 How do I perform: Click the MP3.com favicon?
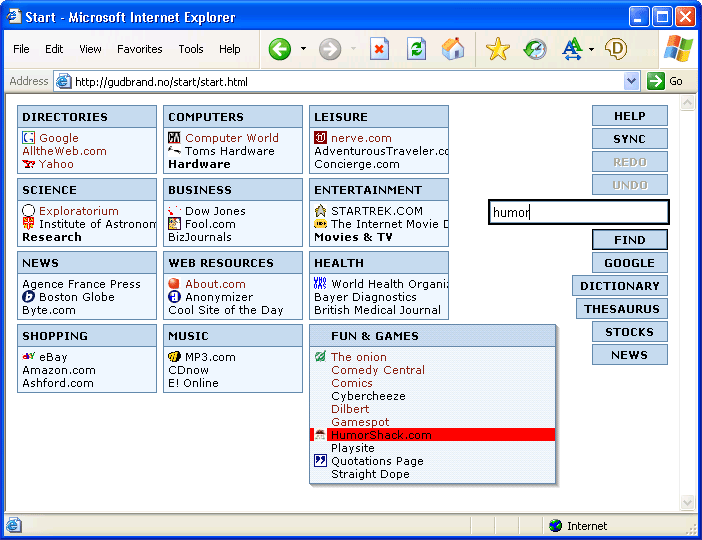point(174,356)
